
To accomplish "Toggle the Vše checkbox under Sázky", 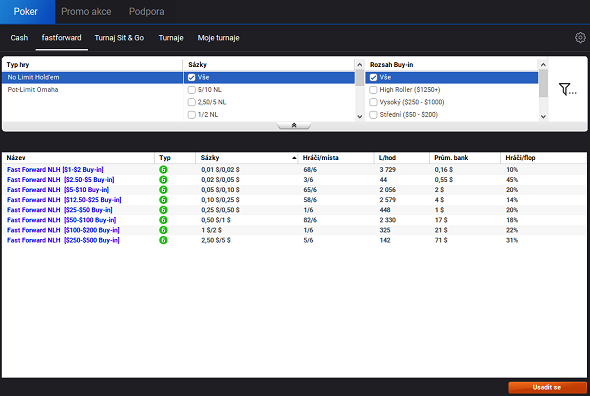I will click(x=192, y=78).
